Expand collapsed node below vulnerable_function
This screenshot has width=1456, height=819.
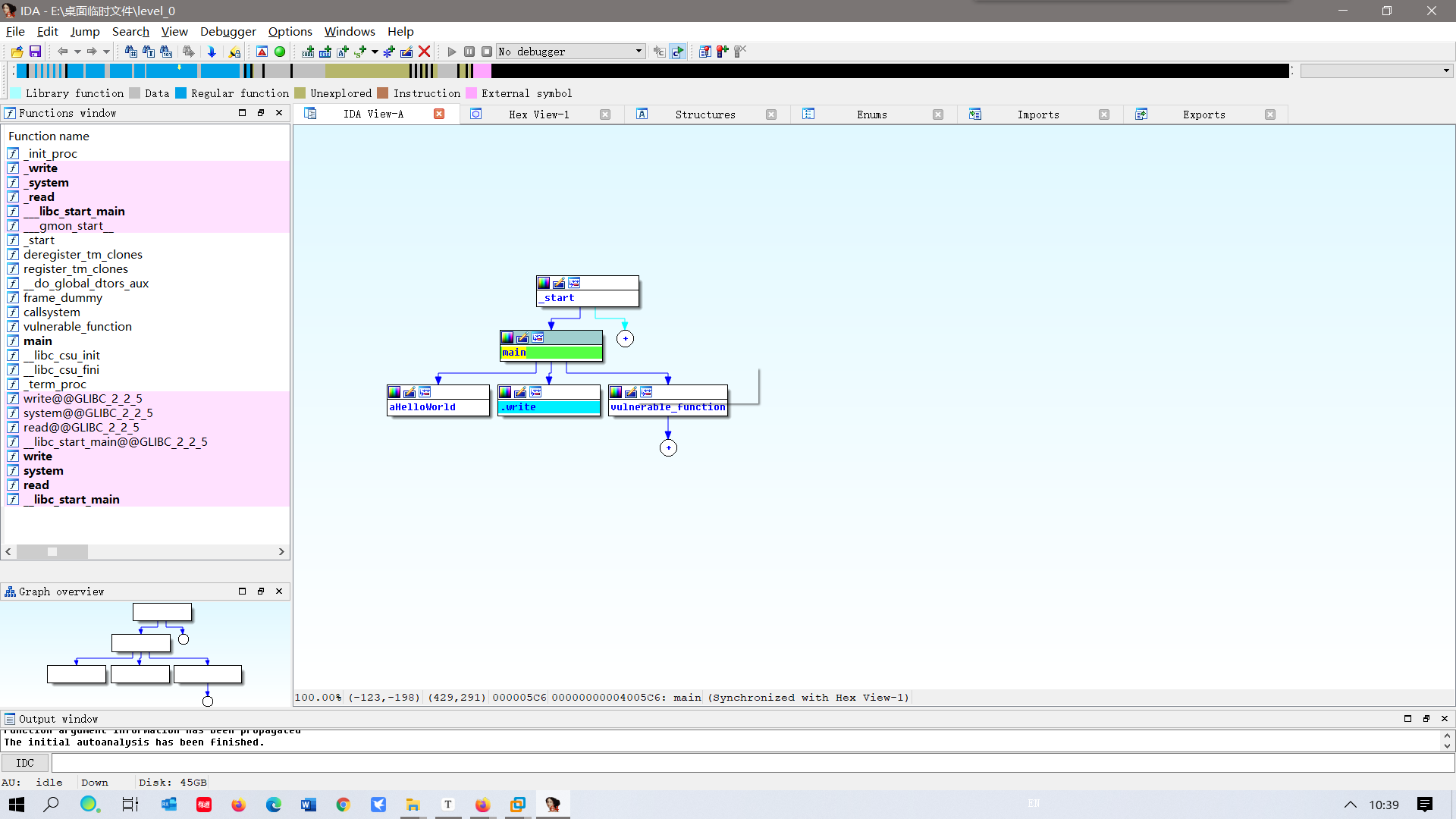[x=668, y=448]
